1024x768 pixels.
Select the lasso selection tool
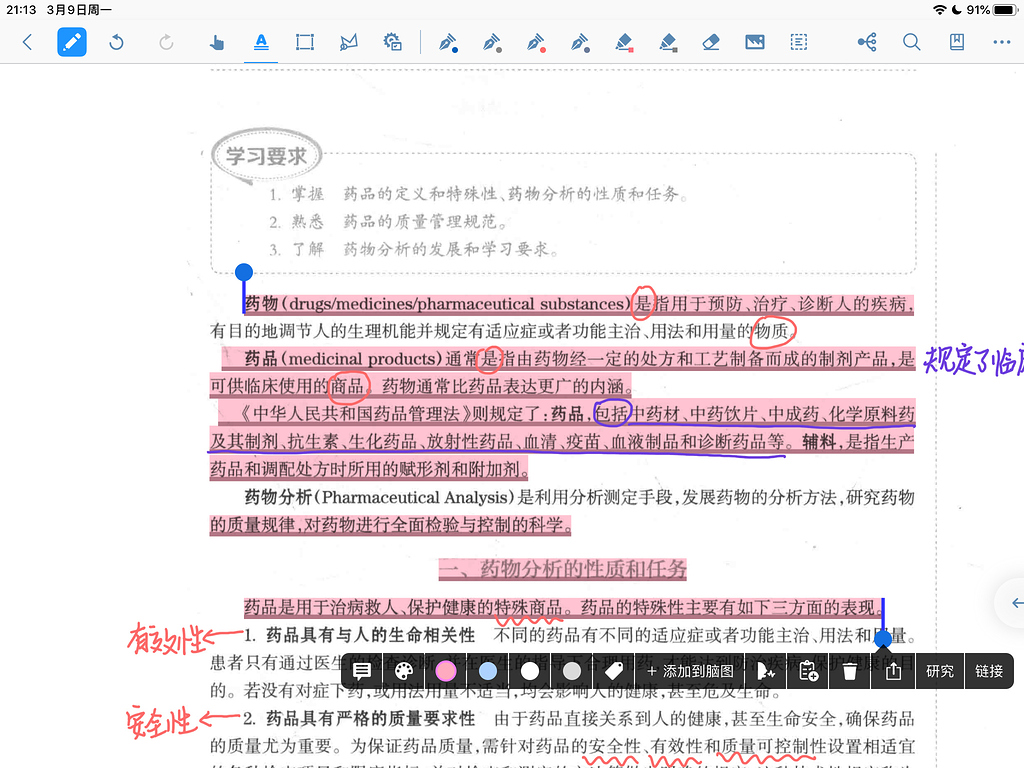347,42
